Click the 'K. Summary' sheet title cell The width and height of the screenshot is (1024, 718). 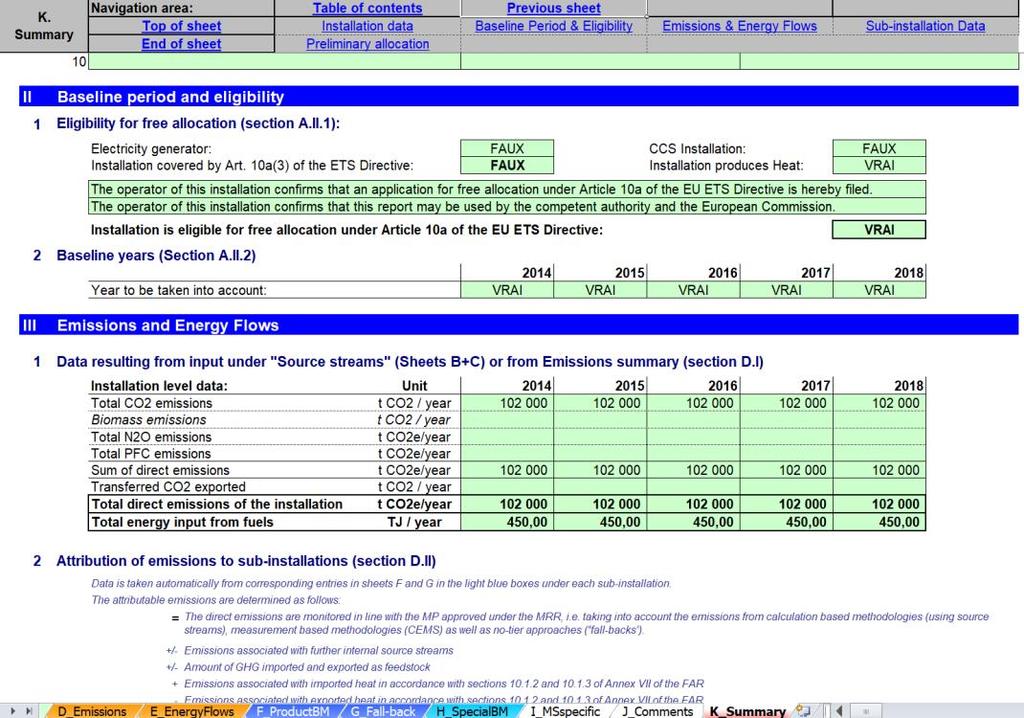pos(44,25)
